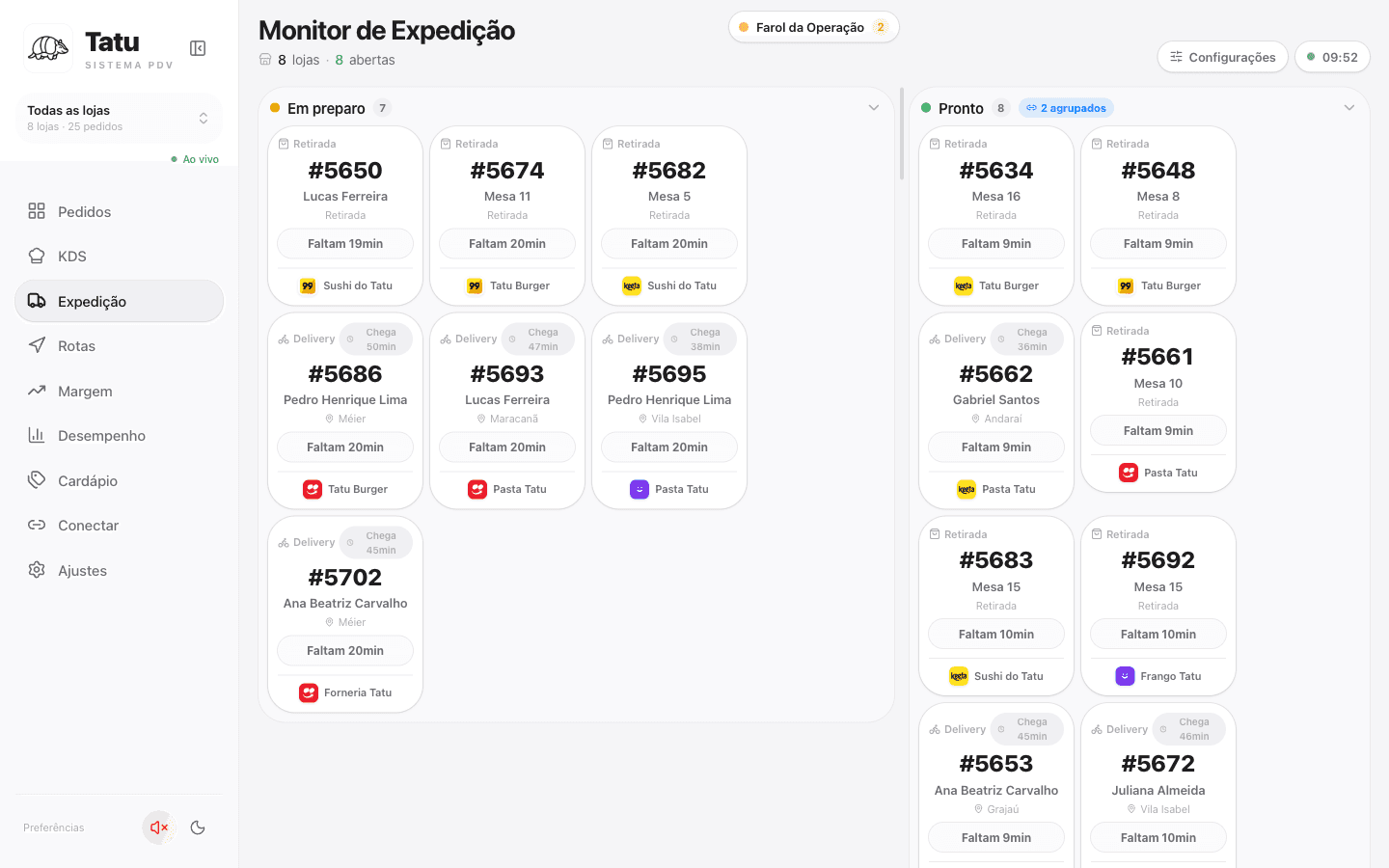Open Configurações button

[1222, 57]
